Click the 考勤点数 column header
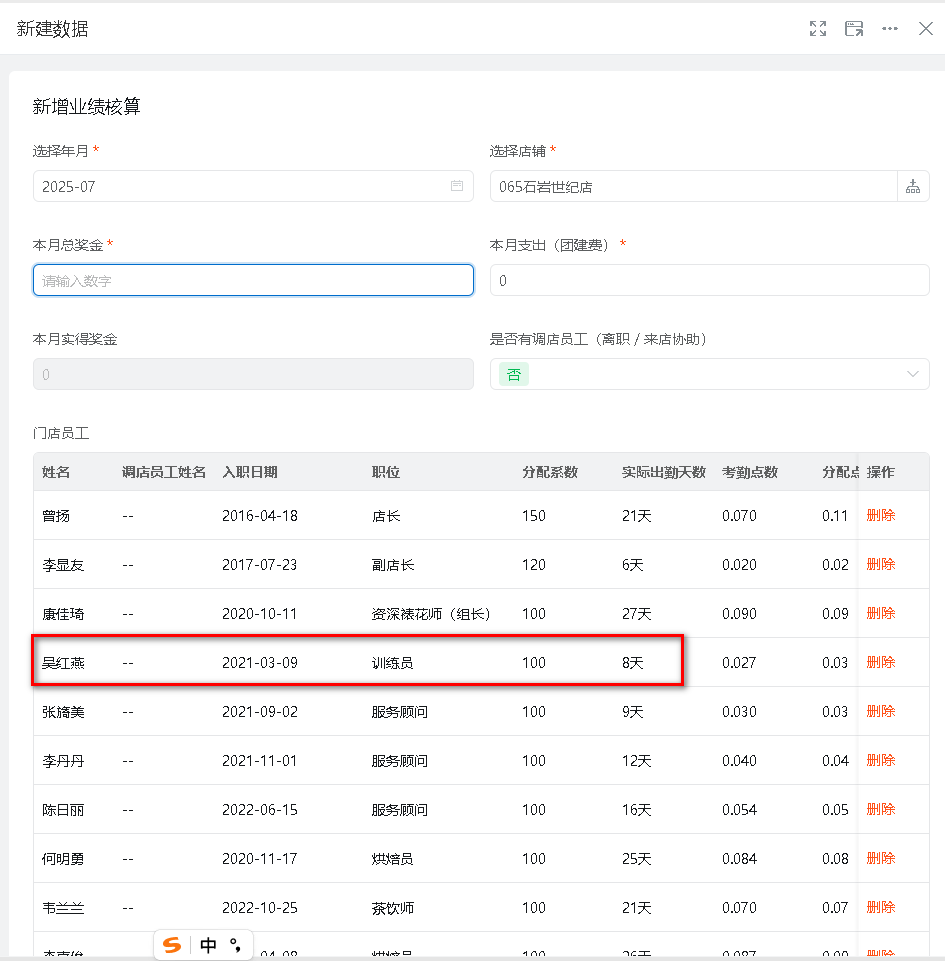 click(750, 472)
